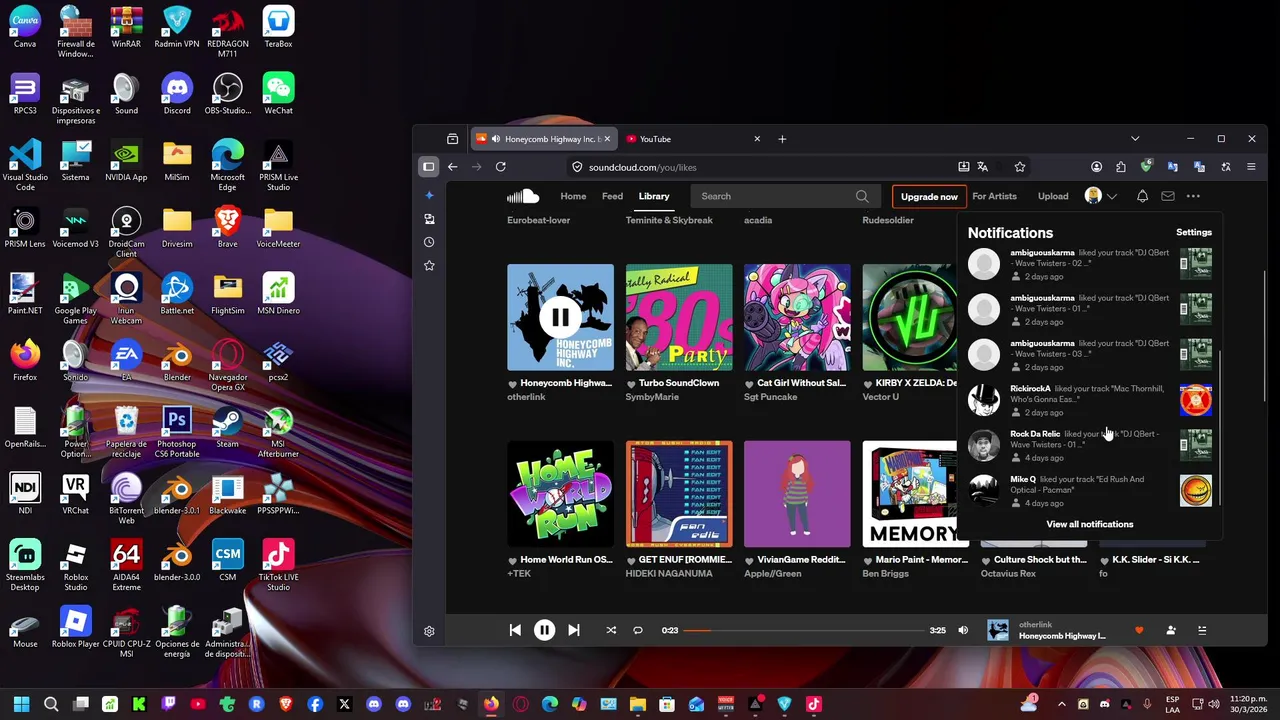Open taskbar Search magnifier
Image resolution: width=1280 pixels, height=720 pixels.
coord(51,704)
